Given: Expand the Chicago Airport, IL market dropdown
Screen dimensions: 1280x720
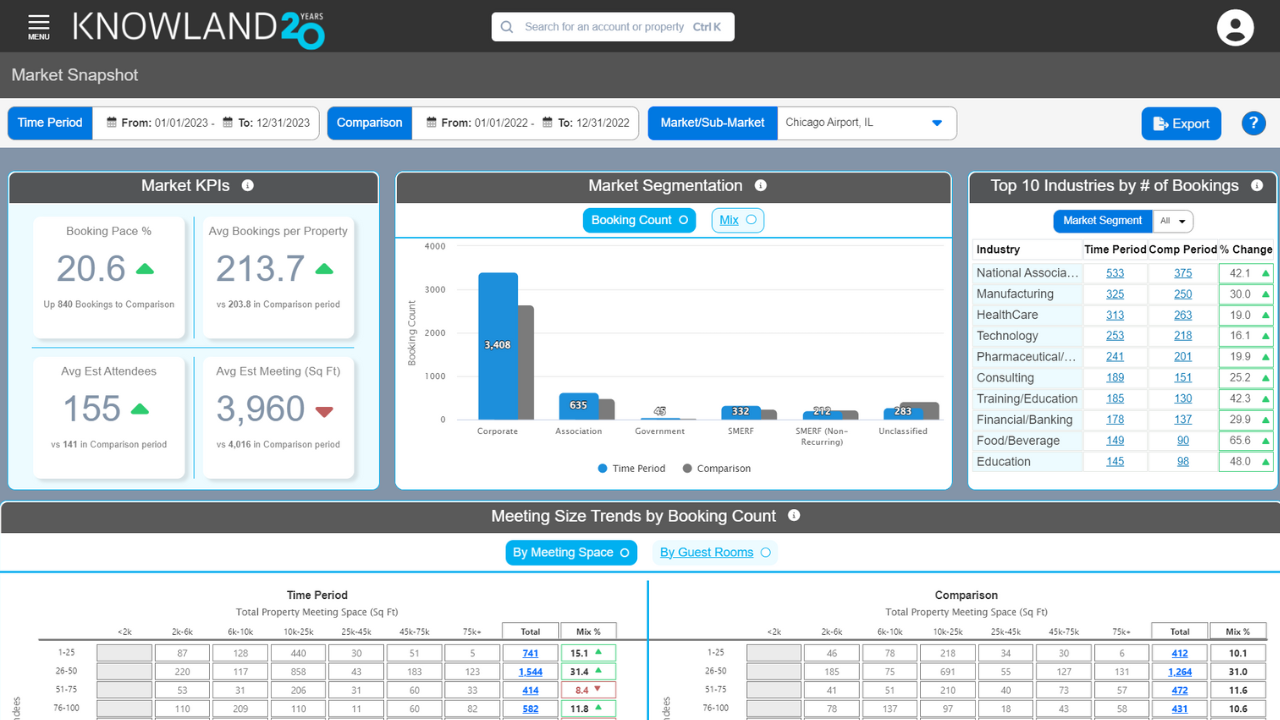Looking at the screenshot, I should point(937,123).
